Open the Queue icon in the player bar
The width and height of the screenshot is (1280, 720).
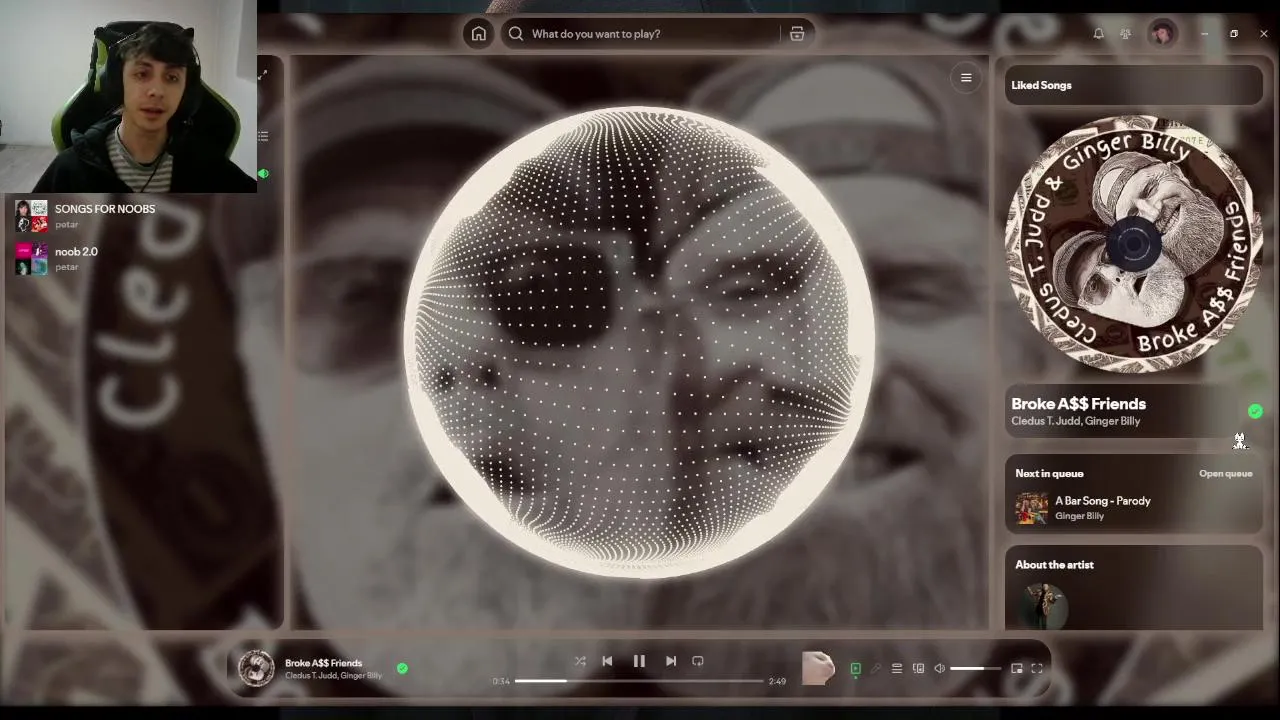click(x=897, y=669)
